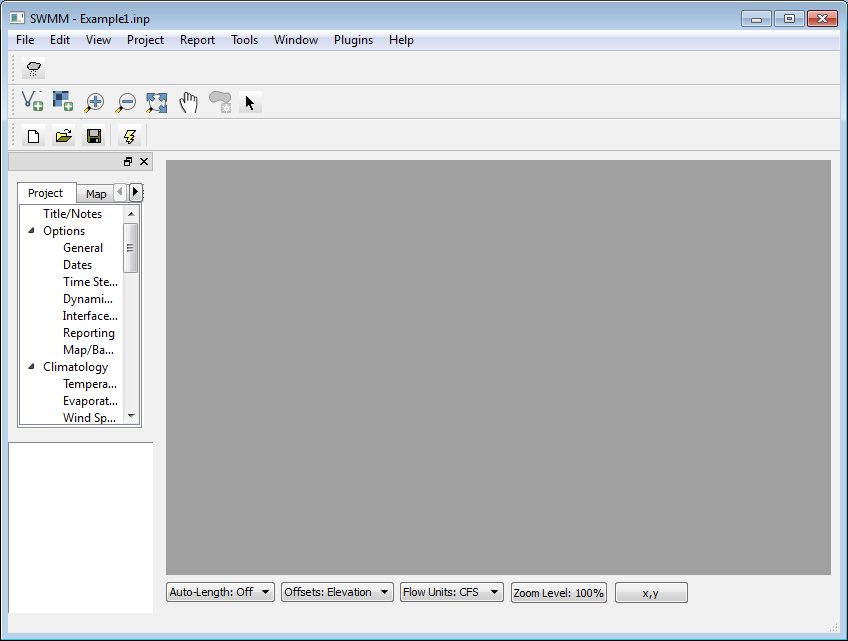848x641 pixels.
Task: Open the Help menu
Action: (401, 40)
